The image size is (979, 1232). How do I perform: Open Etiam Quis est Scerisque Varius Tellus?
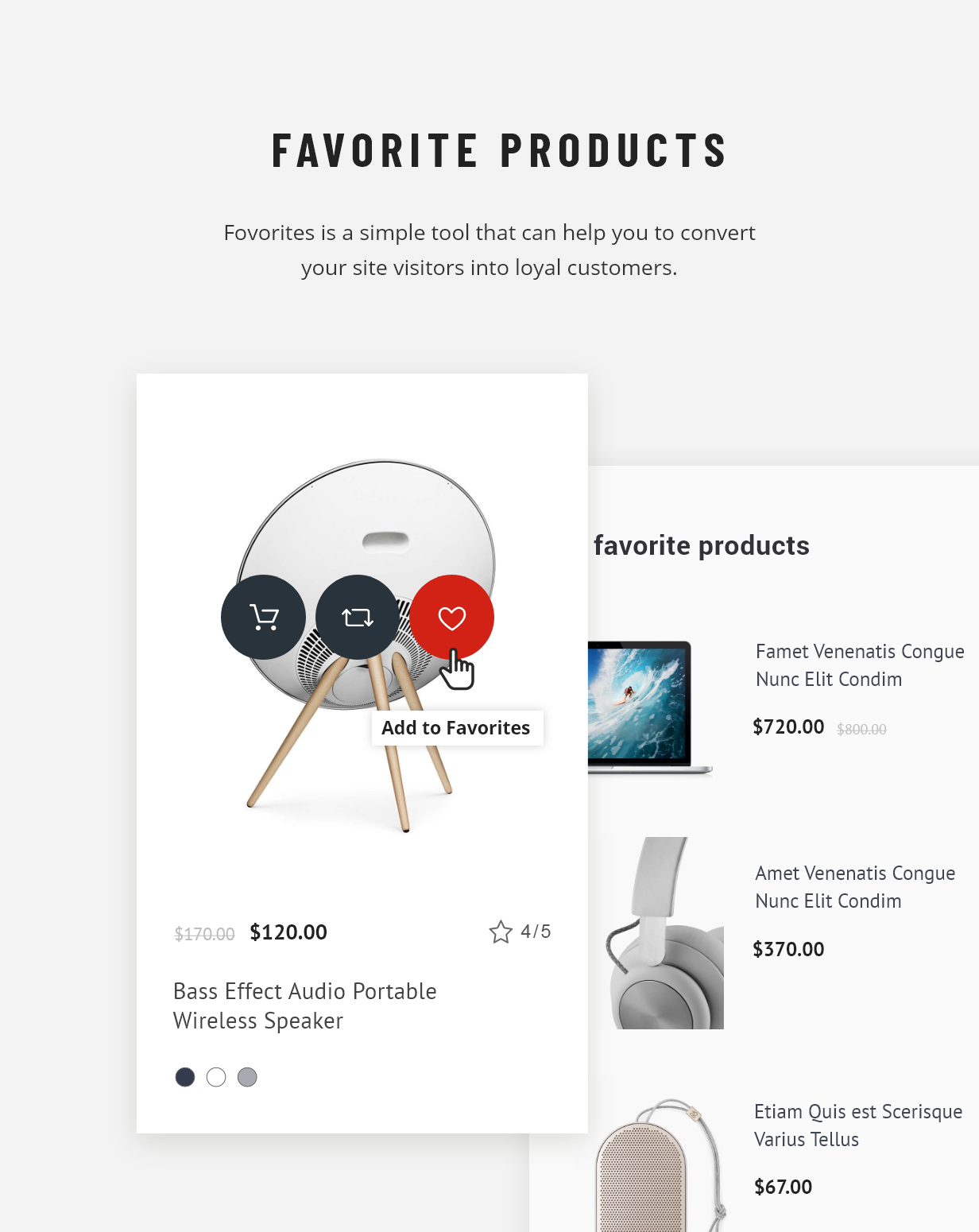(857, 1125)
